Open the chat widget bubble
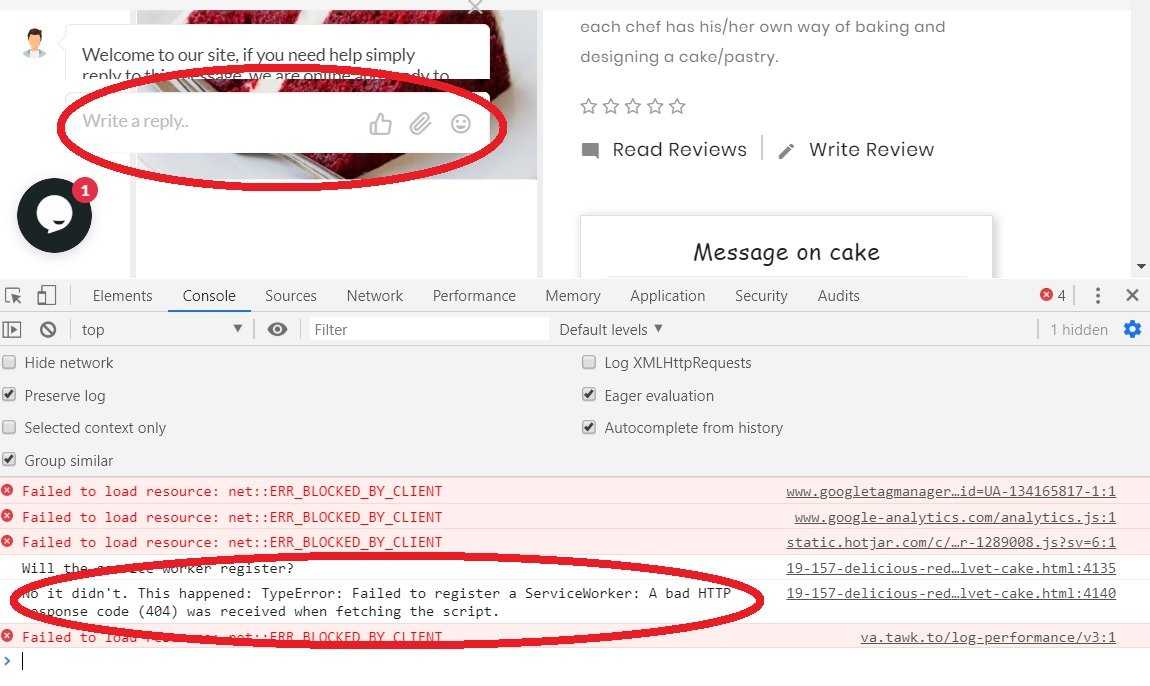1150x686 pixels. click(54, 216)
